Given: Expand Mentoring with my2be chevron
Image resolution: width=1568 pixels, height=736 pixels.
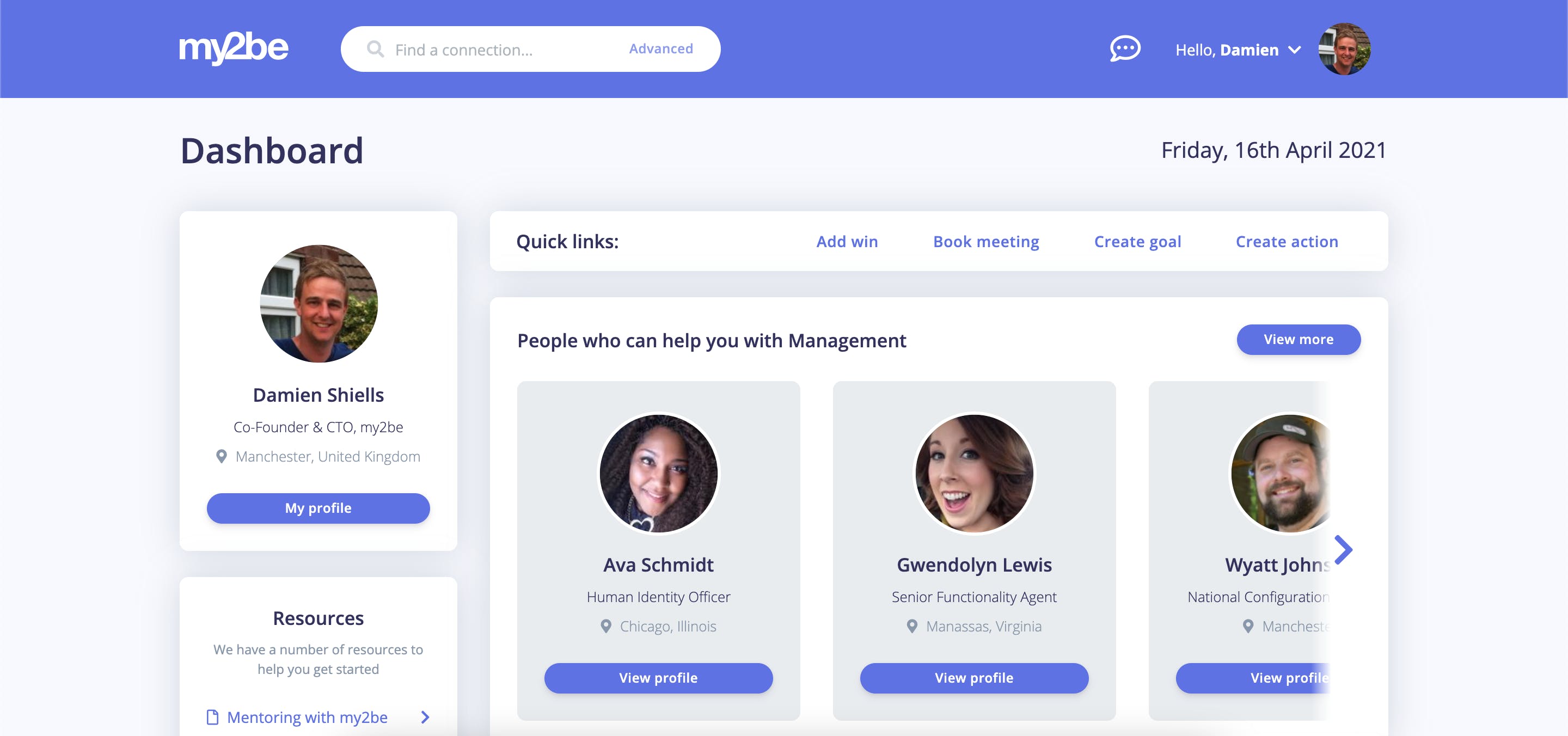Looking at the screenshot, I should coord(425,717).
